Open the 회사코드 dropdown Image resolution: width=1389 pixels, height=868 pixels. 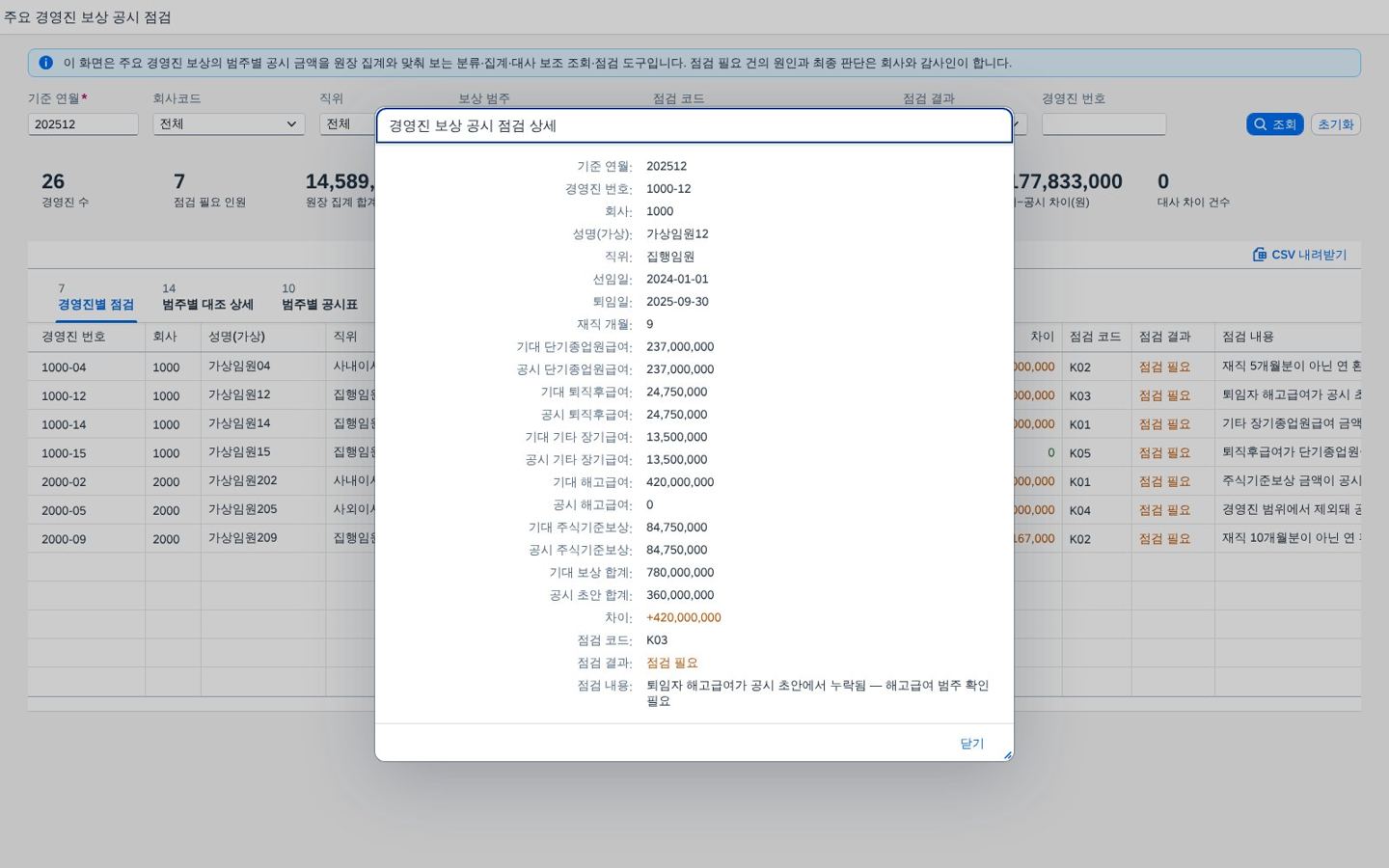pyautogui.click(x=229, y=124)
